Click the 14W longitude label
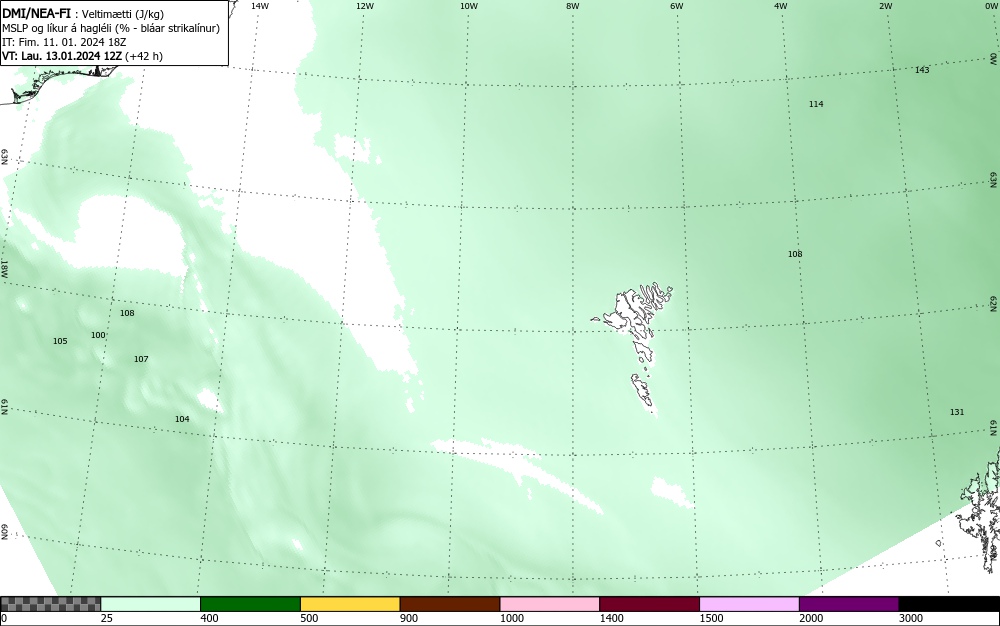The width and height of the screenshot is (1000, 626). 260,6
